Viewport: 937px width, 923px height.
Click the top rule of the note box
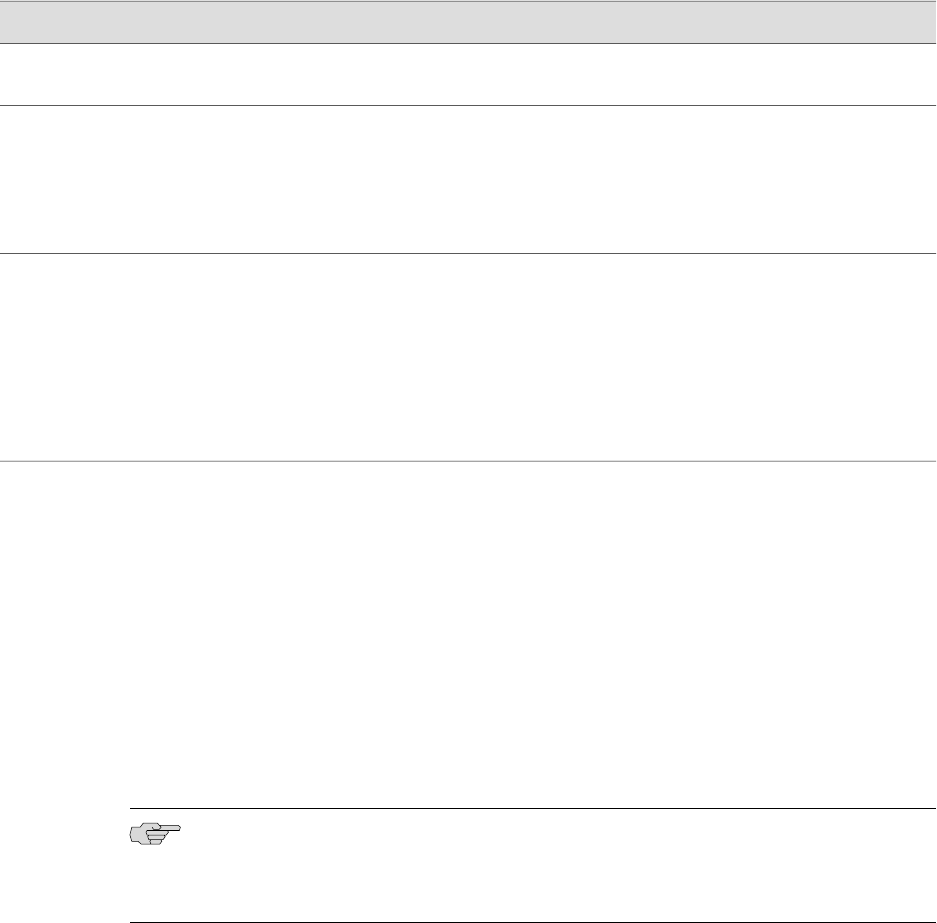click(530, 809)
